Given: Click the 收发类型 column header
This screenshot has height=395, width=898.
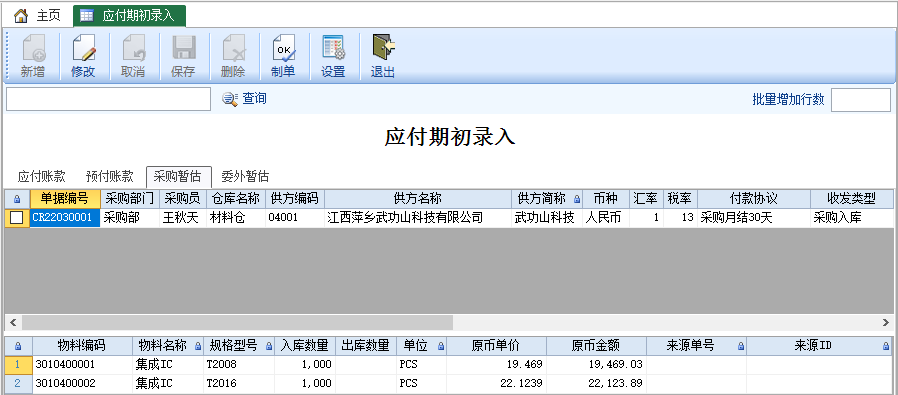Looking at the screenshot, I should point(852,199).
